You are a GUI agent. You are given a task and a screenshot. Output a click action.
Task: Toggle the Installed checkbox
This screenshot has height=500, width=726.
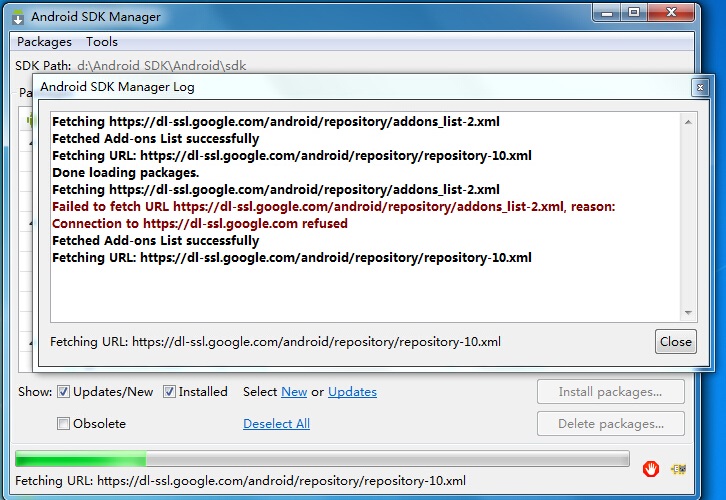click(169, 392)
